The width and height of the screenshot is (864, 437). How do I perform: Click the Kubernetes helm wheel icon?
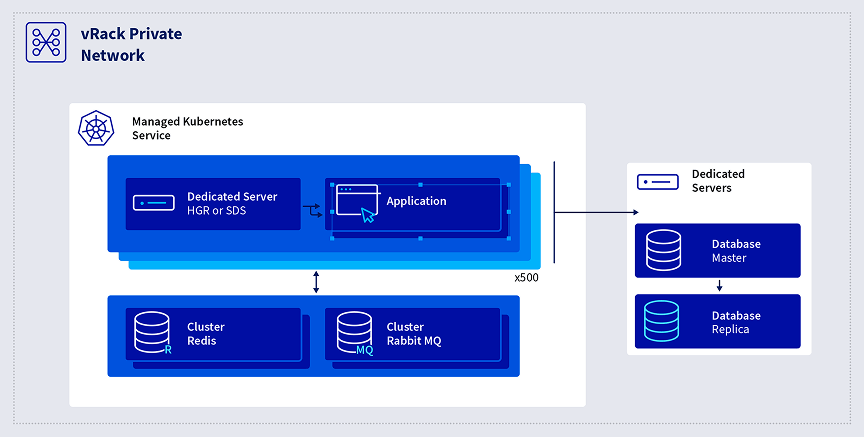(96, 128)
